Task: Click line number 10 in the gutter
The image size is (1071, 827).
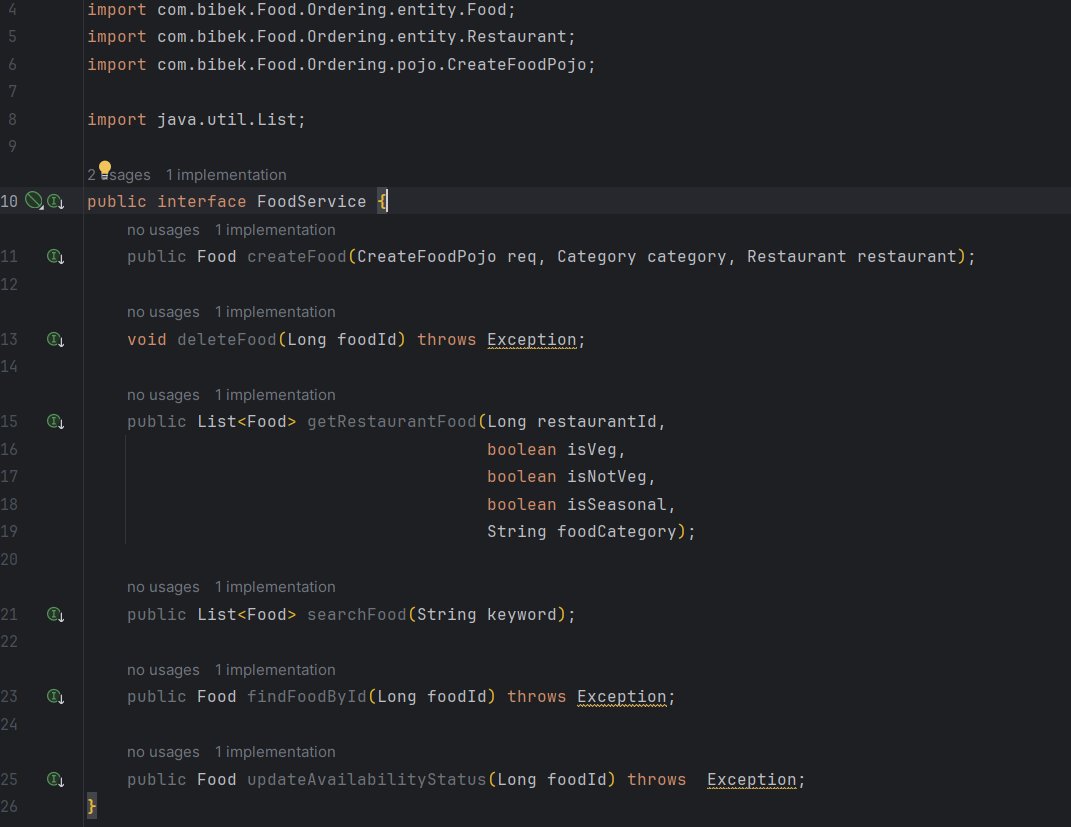Action: click(9, 201)
